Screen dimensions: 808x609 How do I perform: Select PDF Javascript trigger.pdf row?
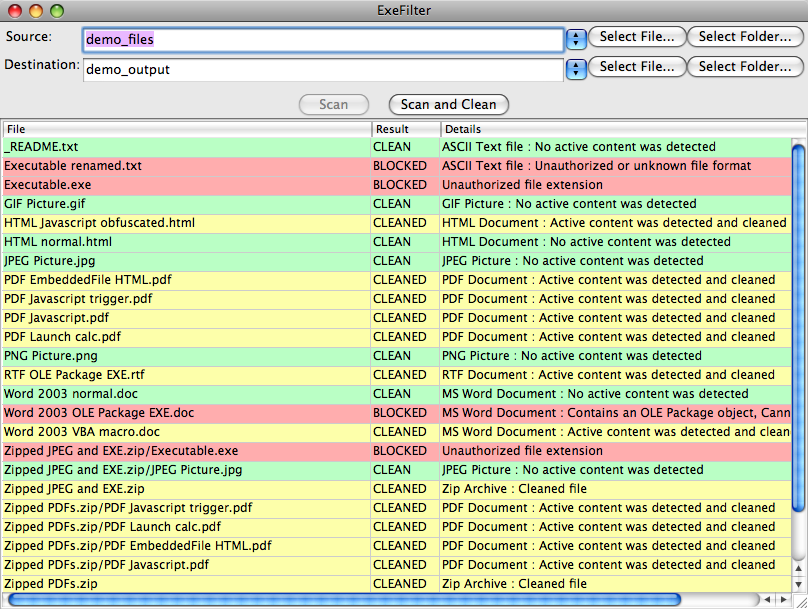(x=397, y=299)
